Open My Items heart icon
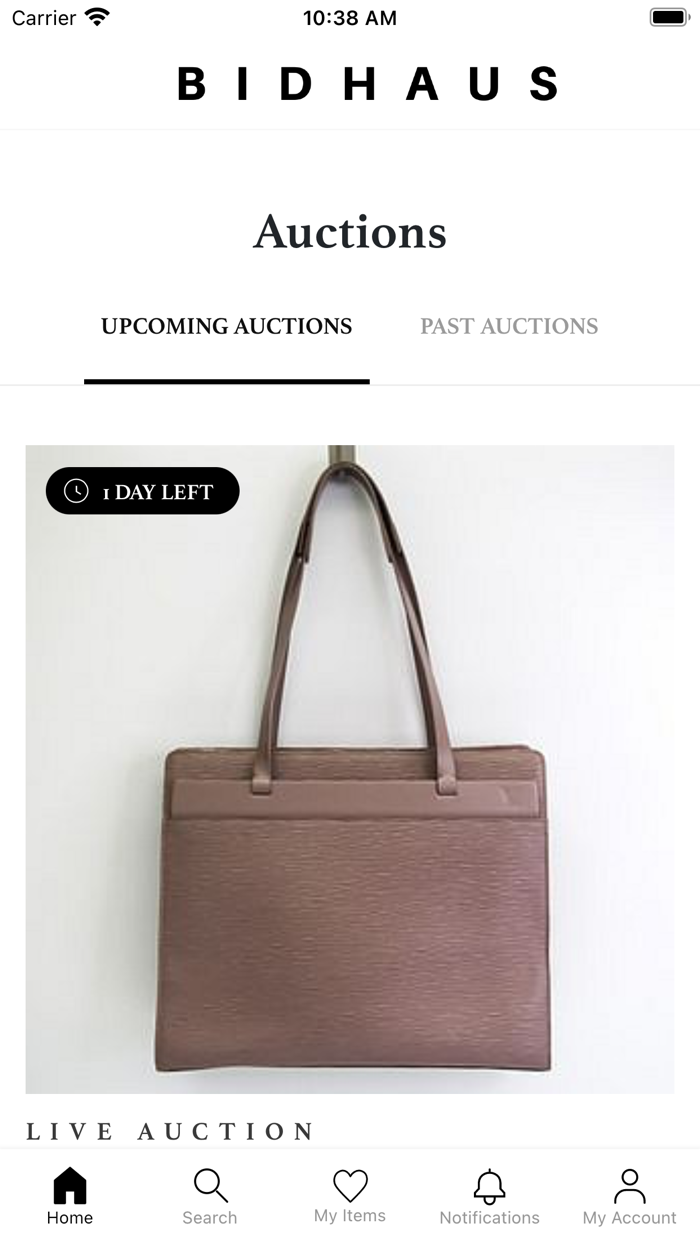 (x=350, y=1185)
